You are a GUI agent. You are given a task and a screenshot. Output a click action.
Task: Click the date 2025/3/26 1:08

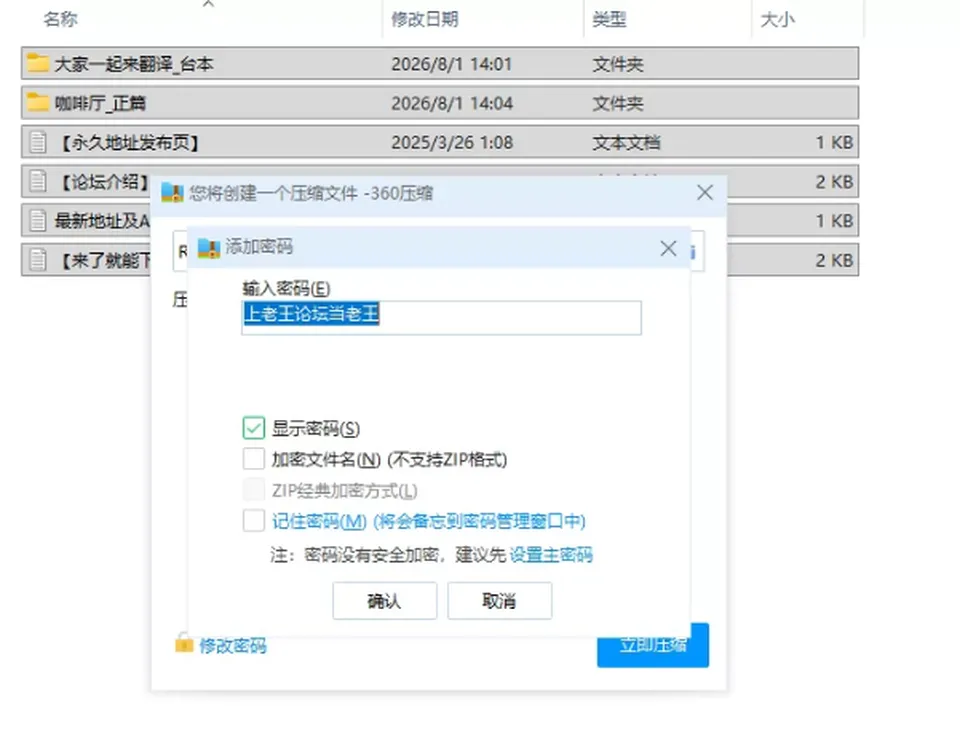(452, 142)
